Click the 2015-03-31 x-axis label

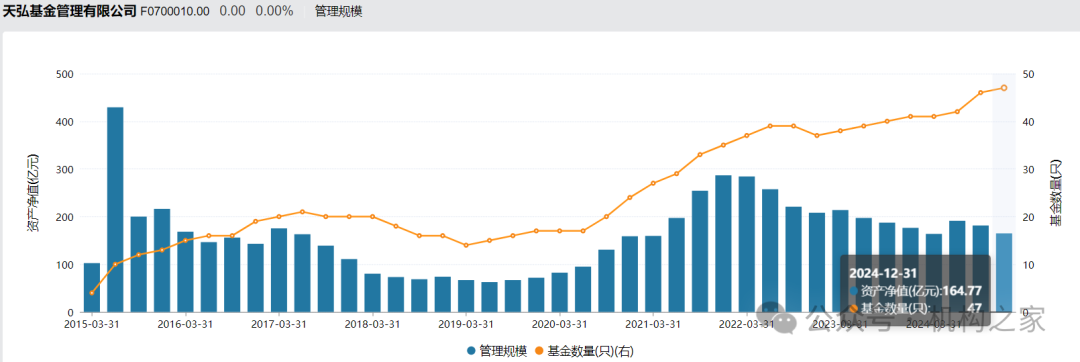pyautogui.click(x=92, y=323)
